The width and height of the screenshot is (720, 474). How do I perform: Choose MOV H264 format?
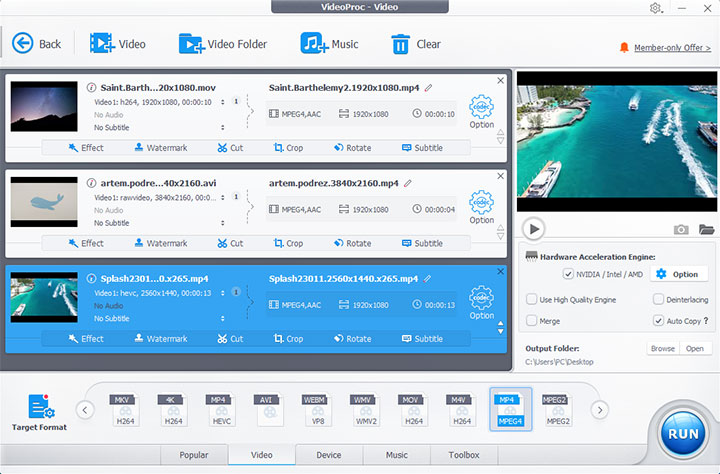(x=411, y=409)
